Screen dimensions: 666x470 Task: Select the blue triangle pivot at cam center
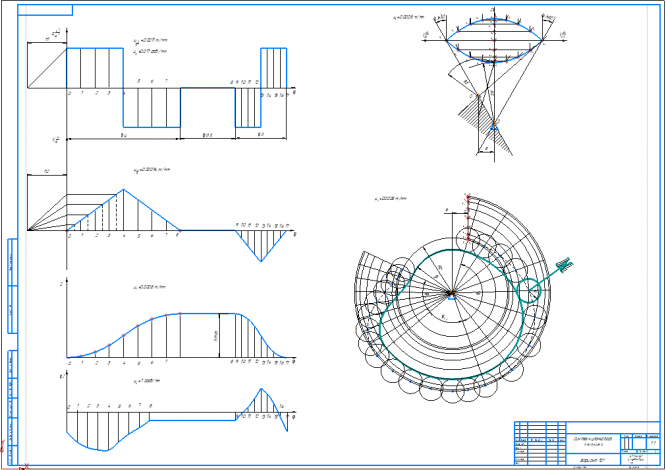452,296
